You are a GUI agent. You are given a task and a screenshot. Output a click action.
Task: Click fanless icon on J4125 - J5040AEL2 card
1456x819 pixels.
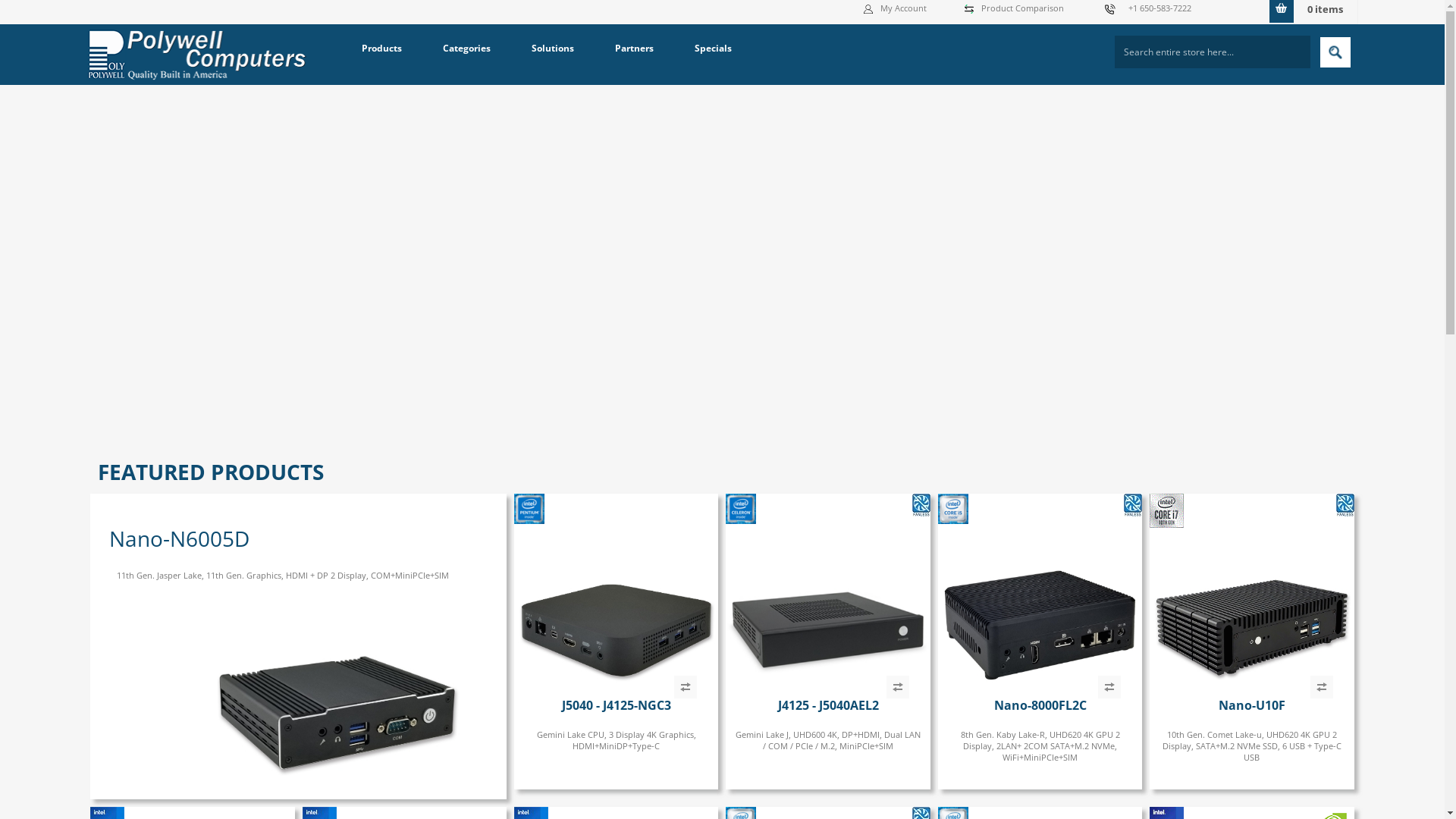coord(921,505)
